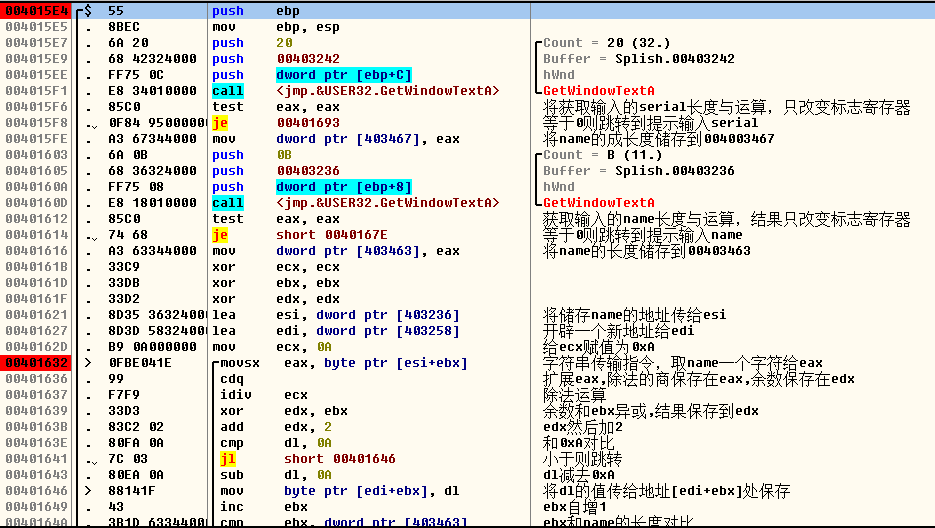Image resolution: width=935 pixels, height=528 pixels.
Task: Click comment 'edx然后加2'
Action: tap(583, 427)
